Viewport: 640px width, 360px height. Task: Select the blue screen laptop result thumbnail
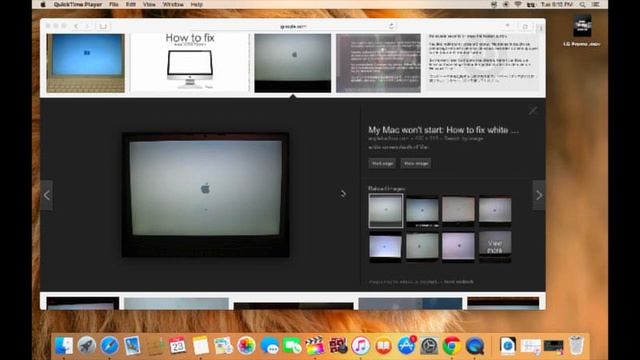pos(86,63)
